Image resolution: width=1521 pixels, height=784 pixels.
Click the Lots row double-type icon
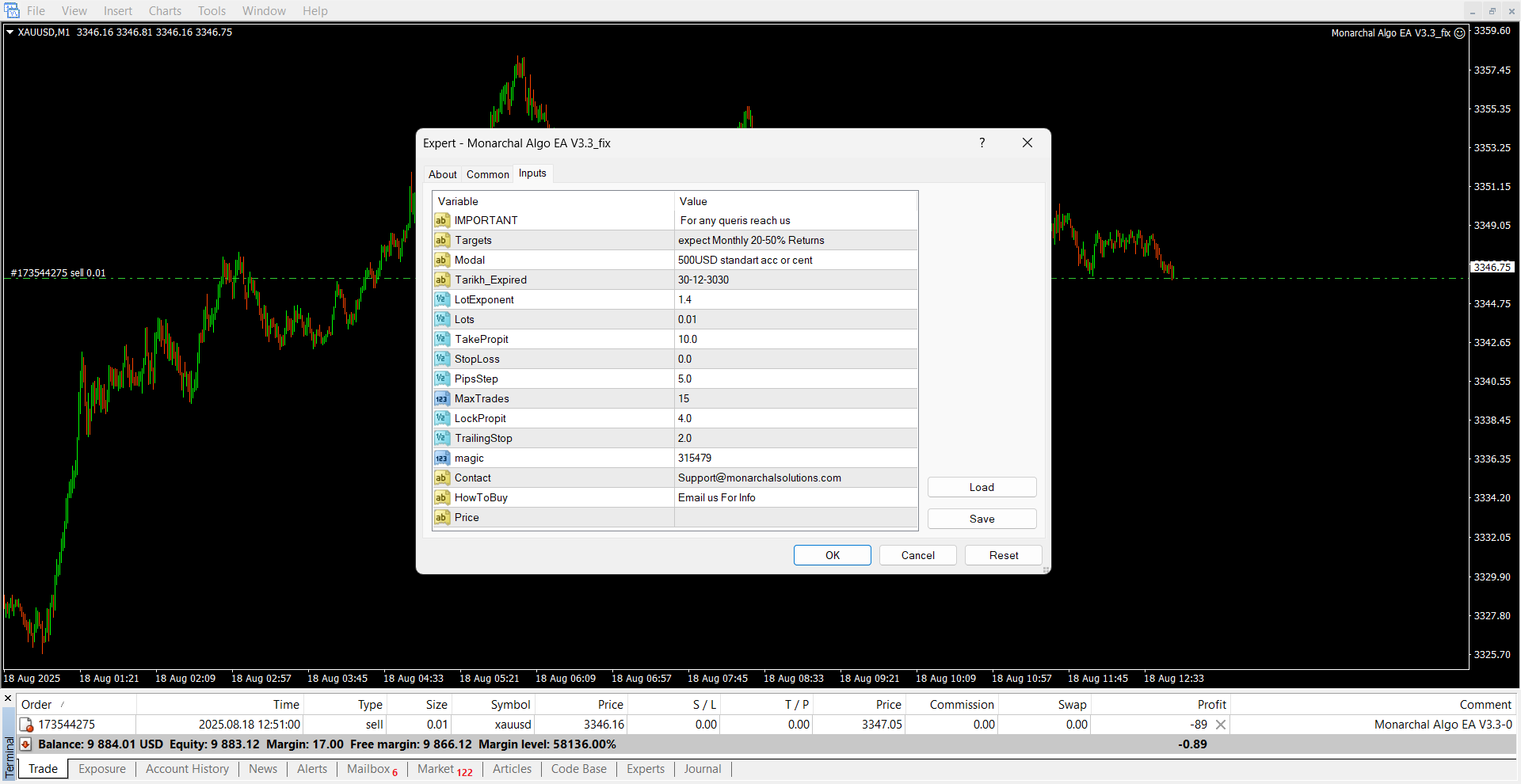(x=442, y=319)
